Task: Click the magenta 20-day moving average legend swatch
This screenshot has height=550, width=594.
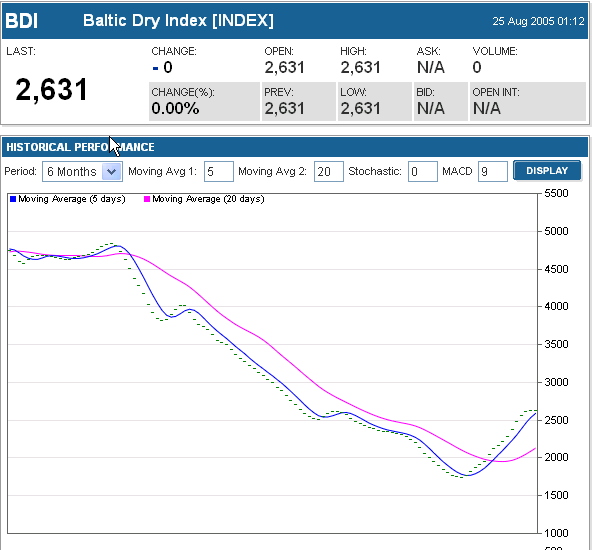Action: [x=147, y=199]
